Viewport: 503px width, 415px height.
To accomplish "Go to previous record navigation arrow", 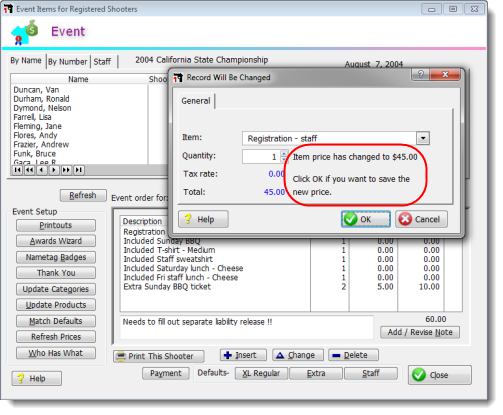I will (42, 170).
